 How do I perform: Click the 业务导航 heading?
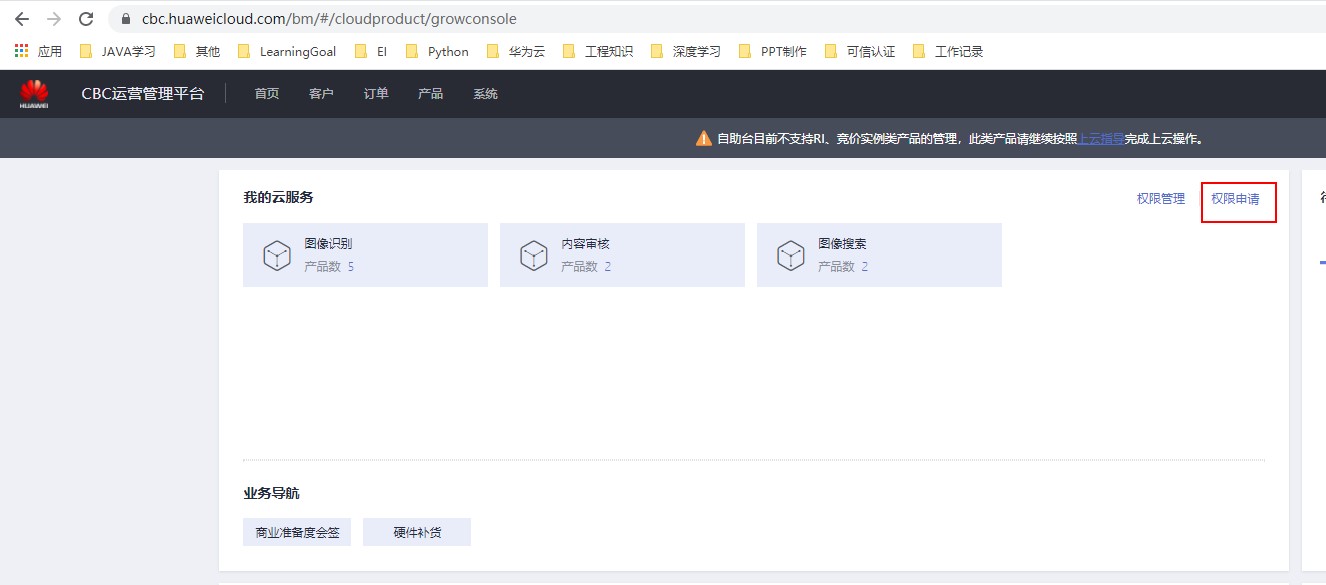coord(271,493)
